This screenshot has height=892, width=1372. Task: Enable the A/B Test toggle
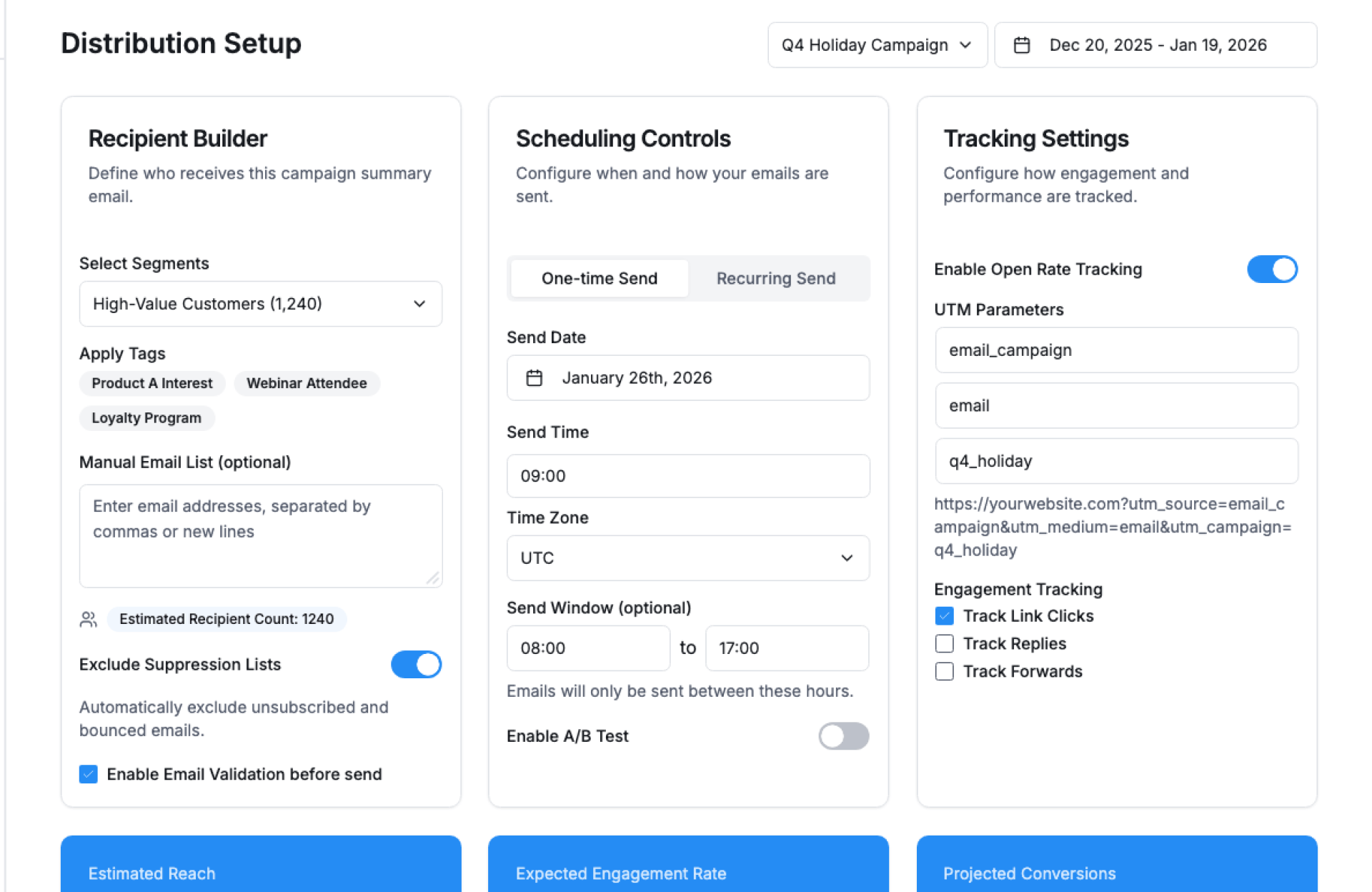[843, 735]
